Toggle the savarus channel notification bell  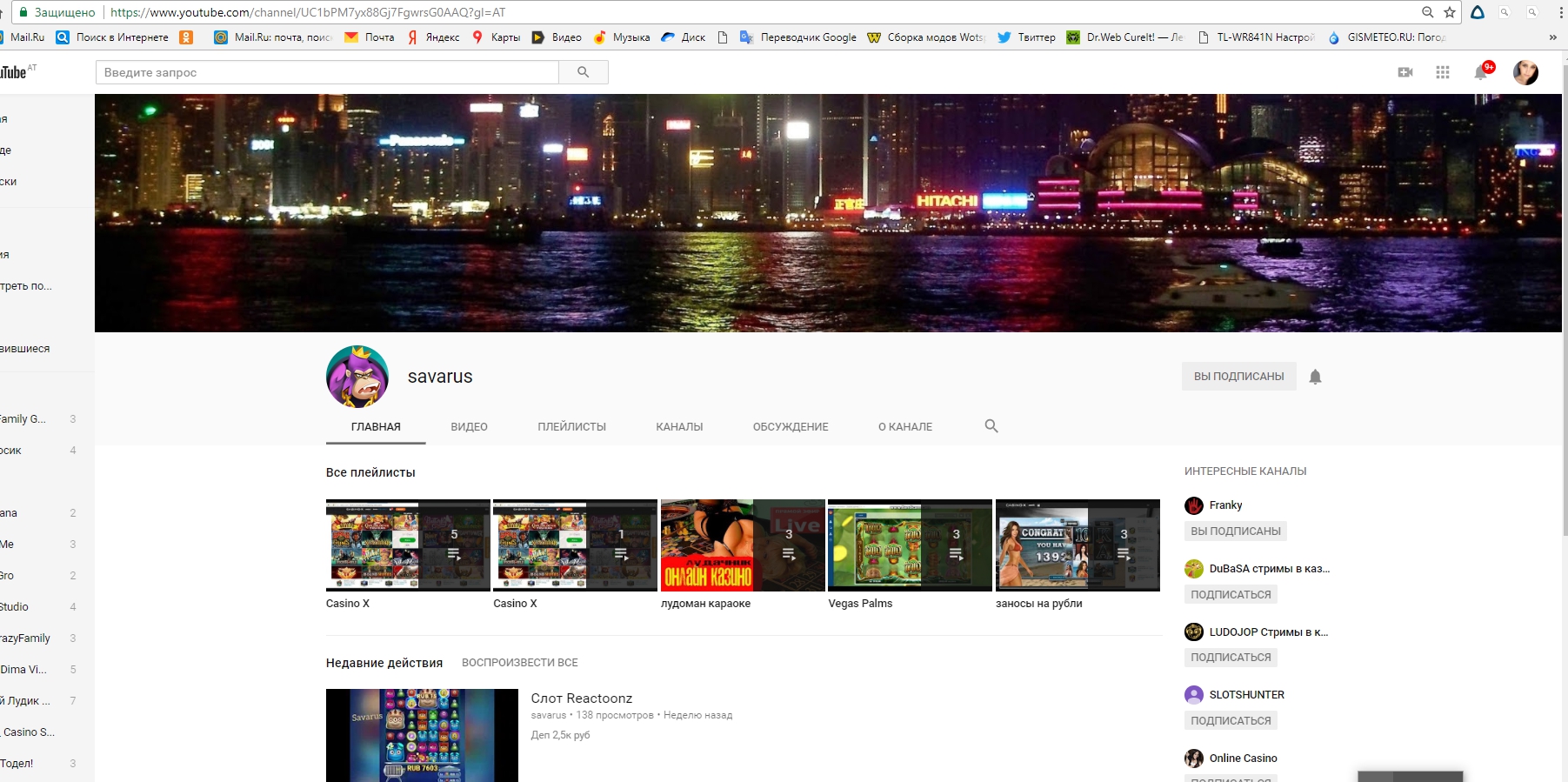pyautogui.click(x=1315, y=377)
